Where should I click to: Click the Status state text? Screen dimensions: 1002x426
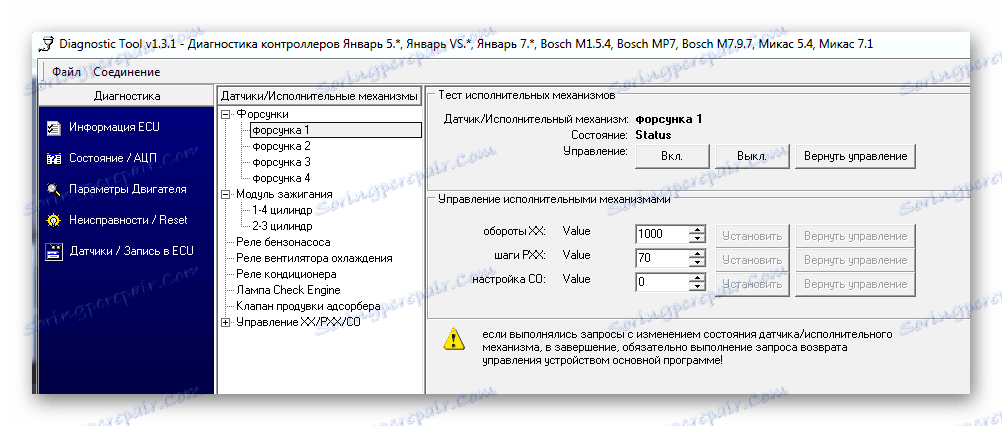[653, 135]
